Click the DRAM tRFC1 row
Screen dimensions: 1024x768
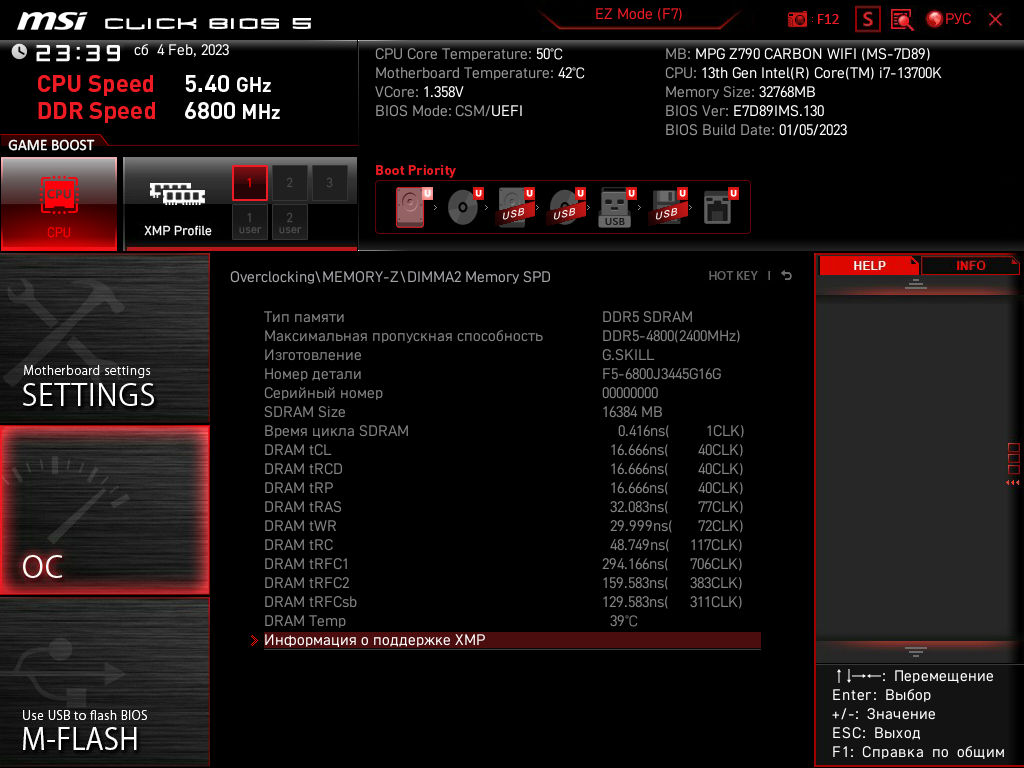(x=504, y=564)
